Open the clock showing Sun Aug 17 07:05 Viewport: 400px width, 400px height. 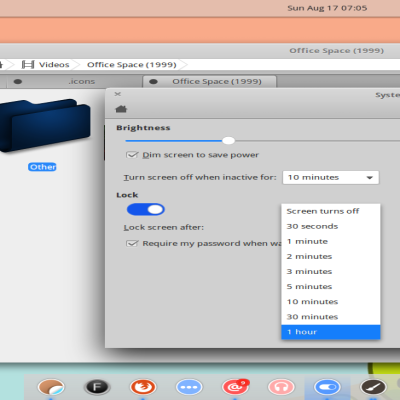(x=327, y=8)
